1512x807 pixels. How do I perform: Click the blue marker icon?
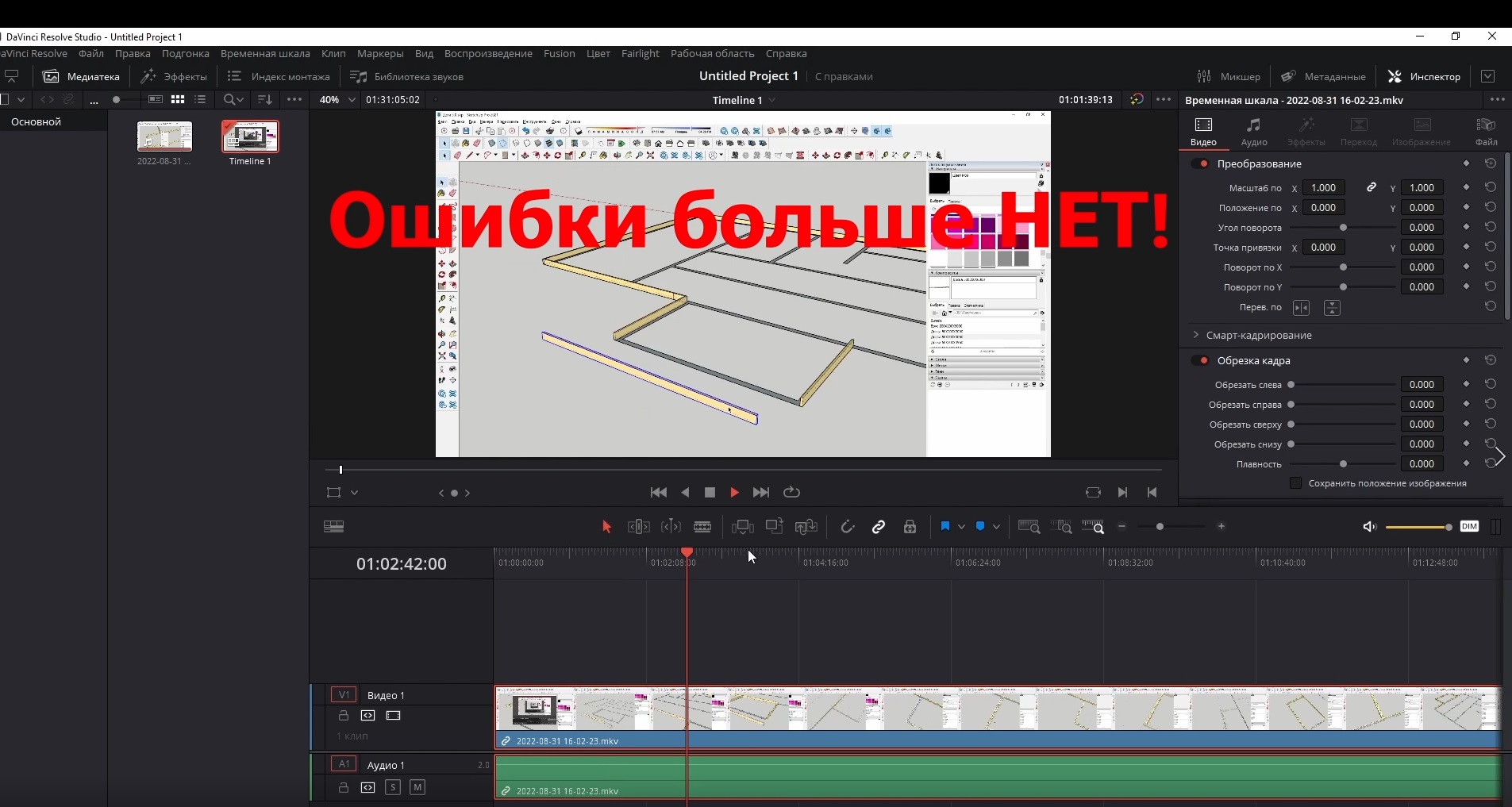(980, 527)
